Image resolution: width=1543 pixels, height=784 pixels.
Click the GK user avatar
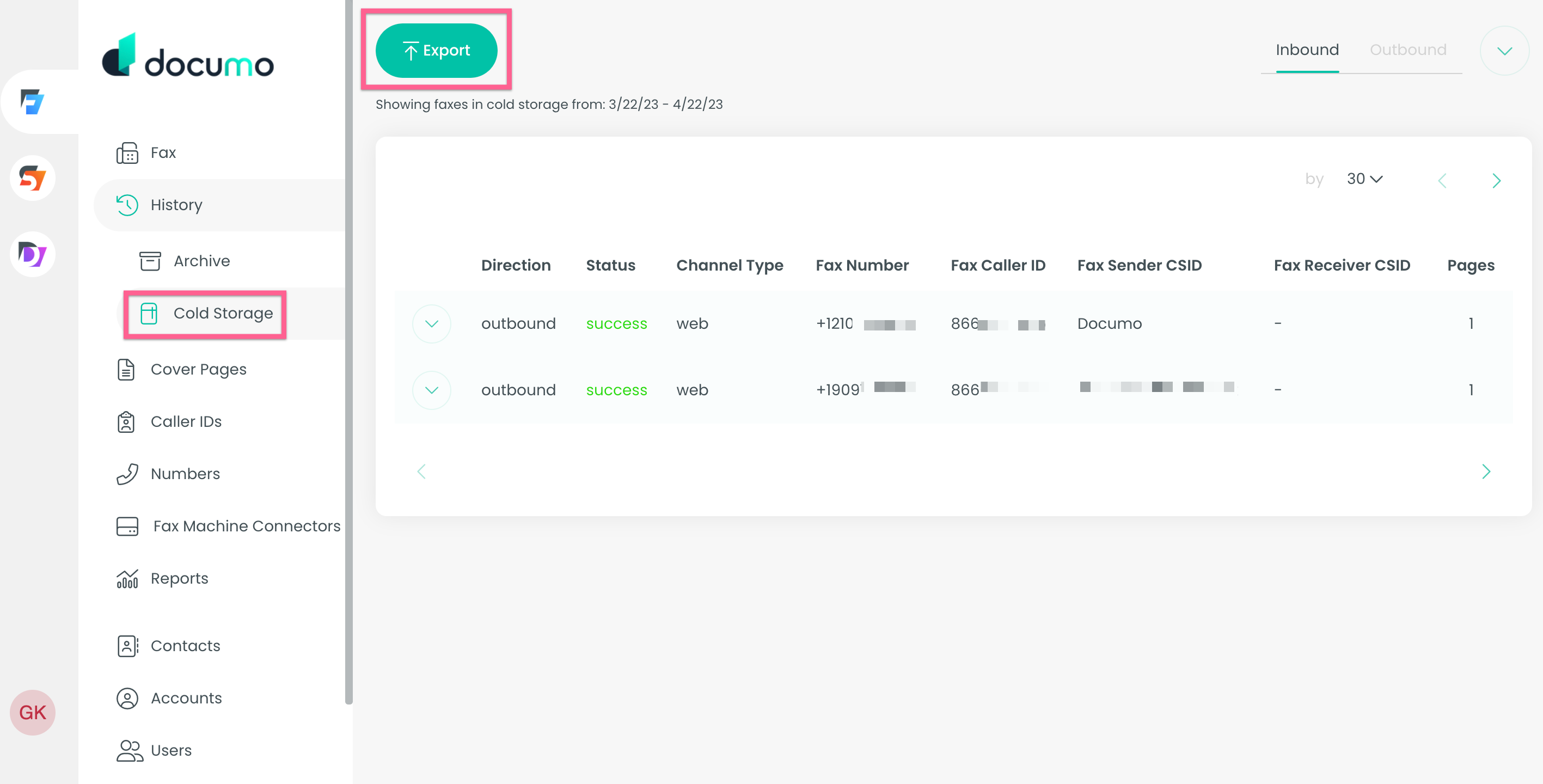click(32, 712)
